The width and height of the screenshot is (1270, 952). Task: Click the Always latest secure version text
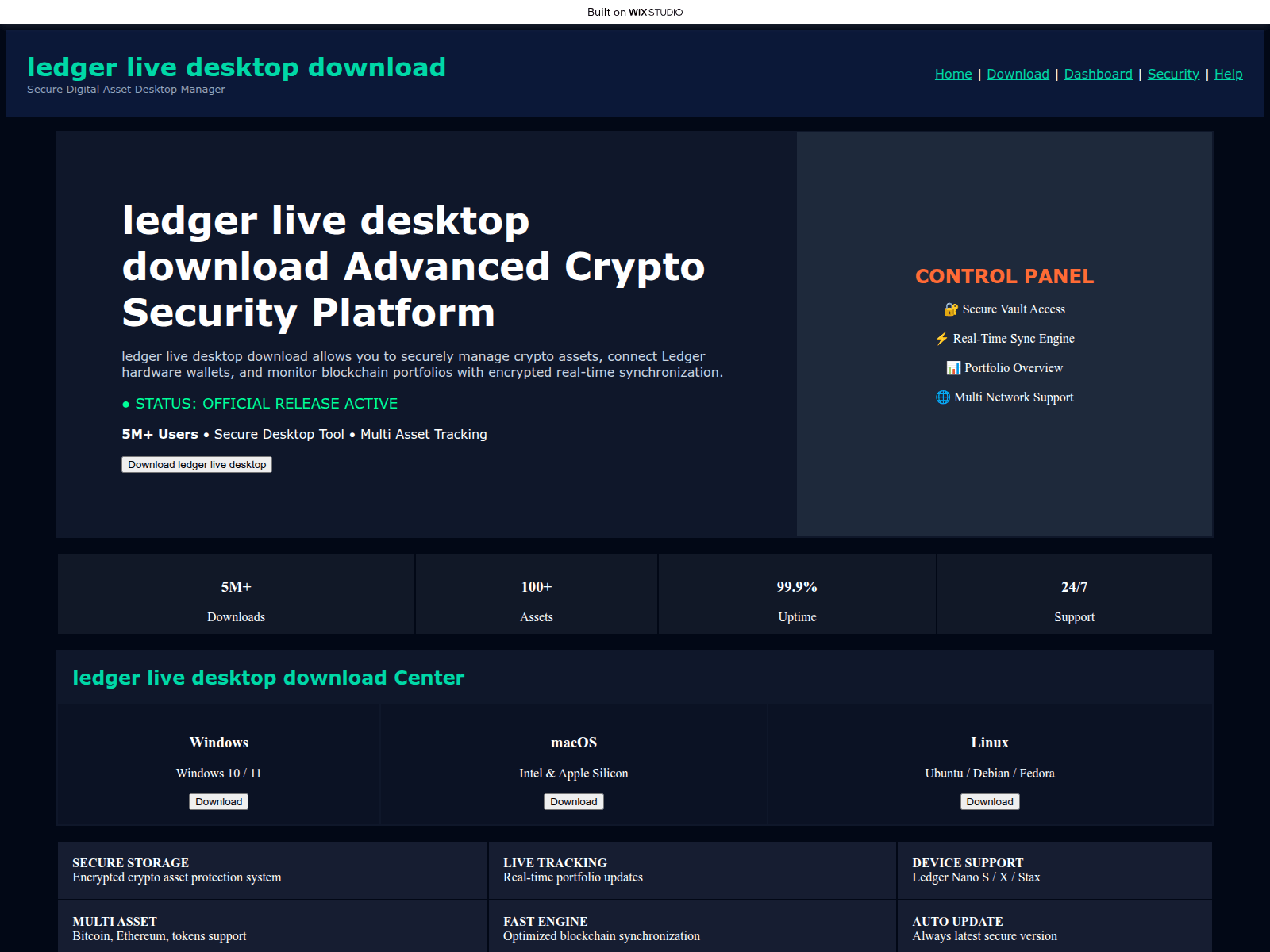coord(985,936)
